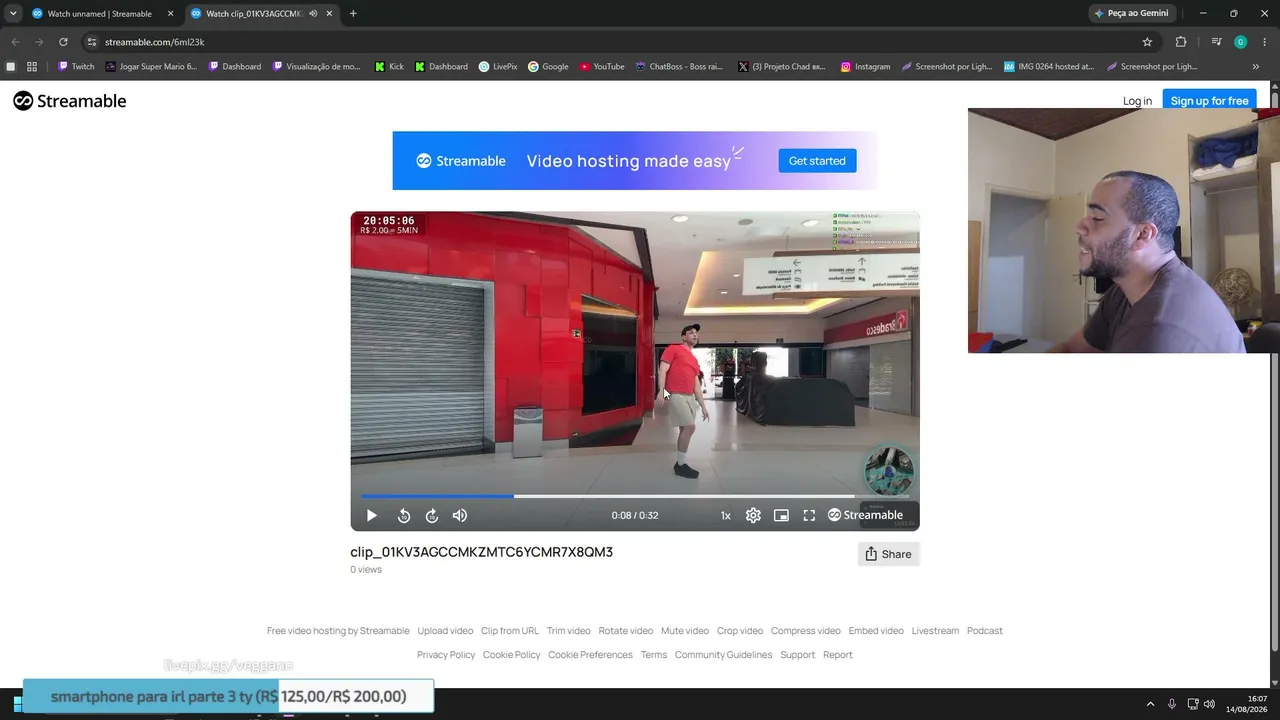
Task: Open the Livestream footer link
Action: pyautogui.click(x=935, y=631)
